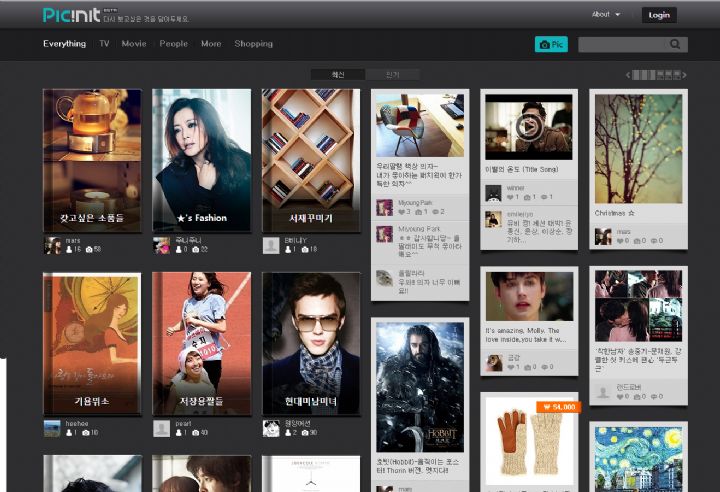Click user mars avatar under first album
The height and width of the screenshot is (492, 720).
pos(53,245)
